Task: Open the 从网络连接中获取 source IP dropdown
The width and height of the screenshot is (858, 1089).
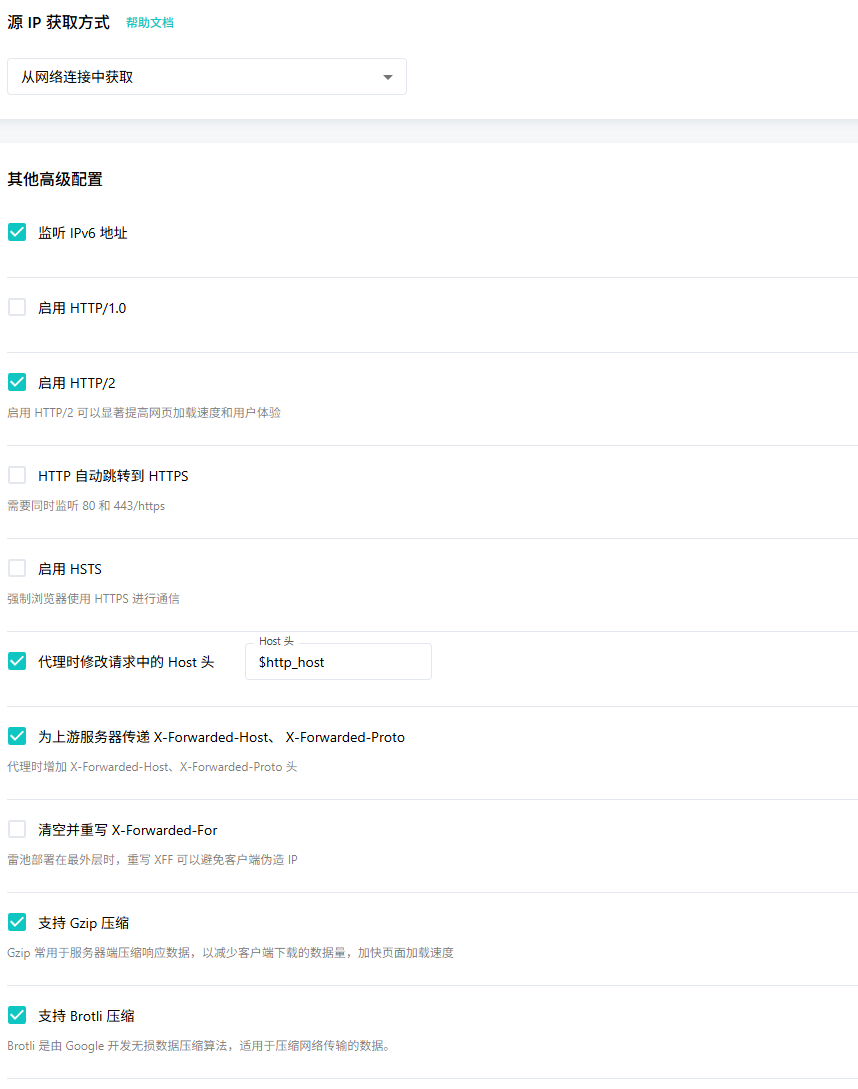Action: pyautogui.click(x=206, y=76)
